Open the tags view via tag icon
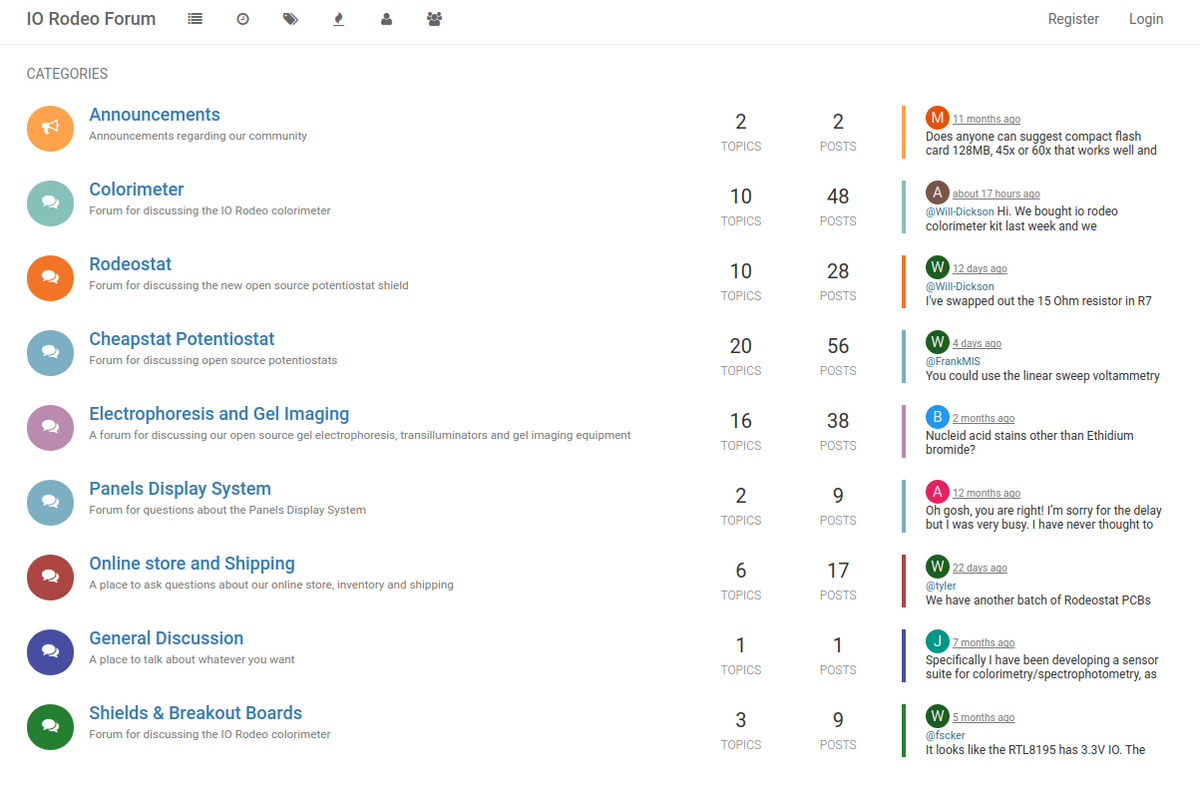 point(290,18)
